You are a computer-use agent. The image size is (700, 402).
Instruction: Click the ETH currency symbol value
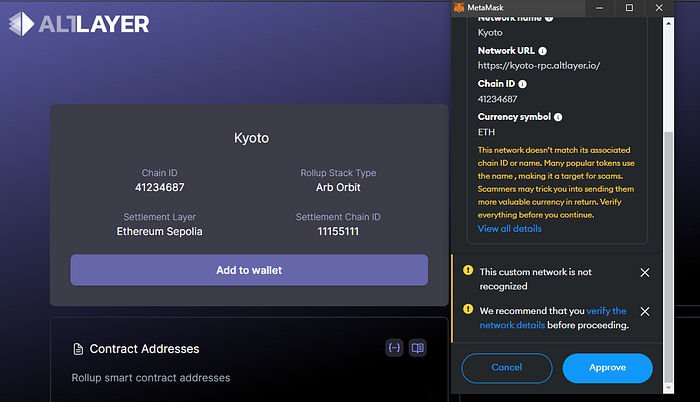tap(486, 132)
